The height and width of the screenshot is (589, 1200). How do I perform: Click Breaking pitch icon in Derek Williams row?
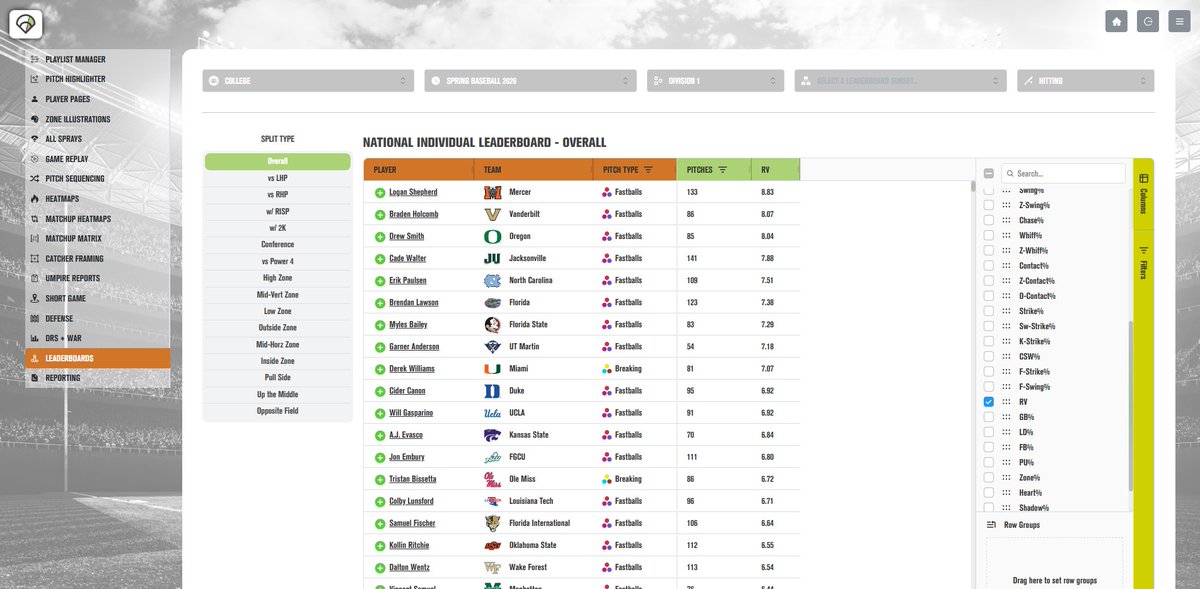[607, 369]
